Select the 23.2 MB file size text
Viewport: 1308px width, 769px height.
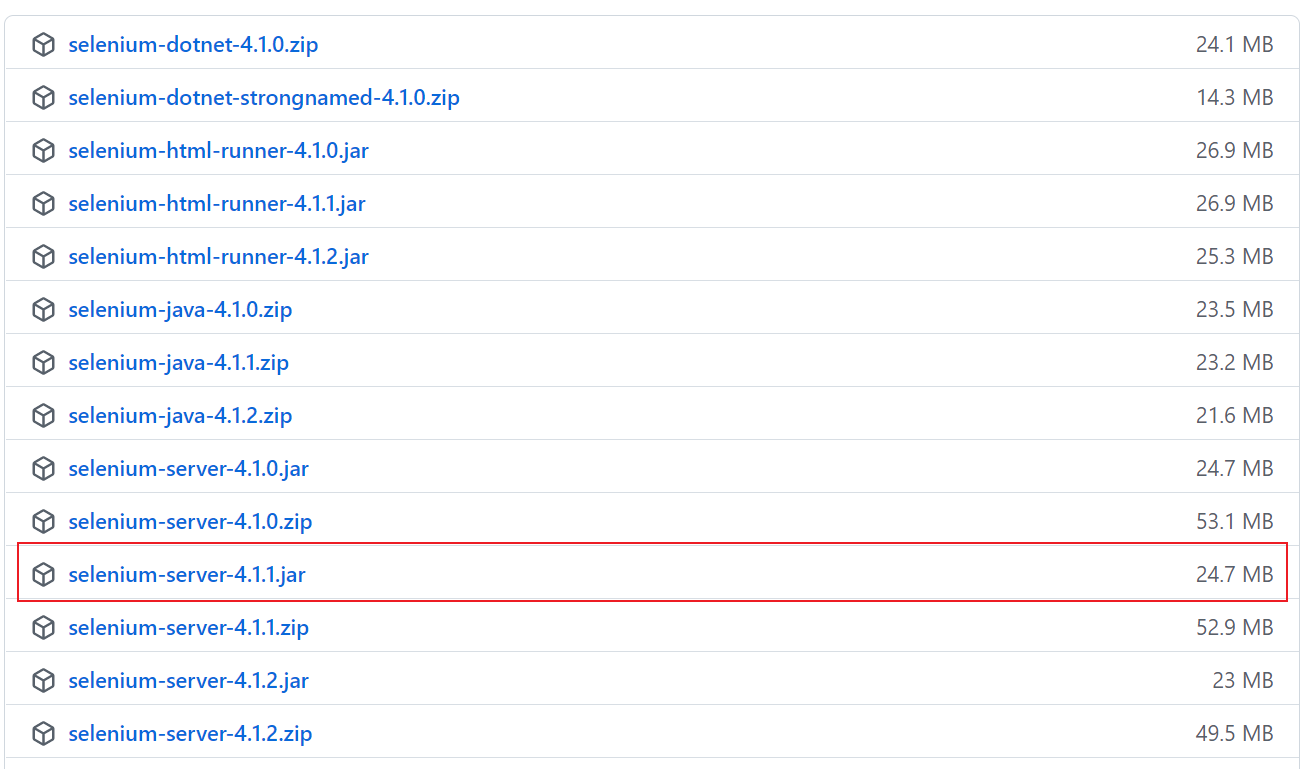coord(1234,363)
